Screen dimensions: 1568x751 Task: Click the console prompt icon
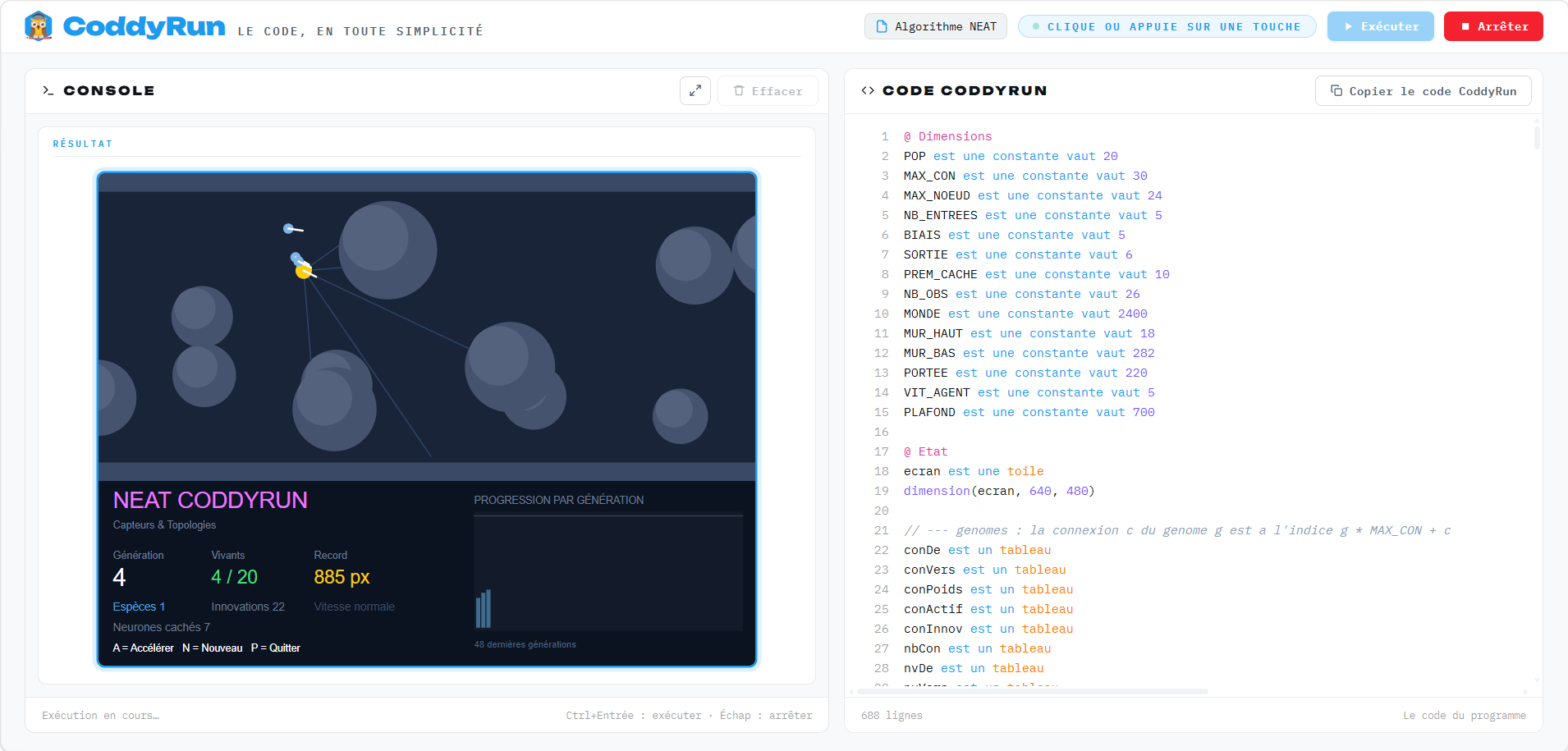[48, 90]
